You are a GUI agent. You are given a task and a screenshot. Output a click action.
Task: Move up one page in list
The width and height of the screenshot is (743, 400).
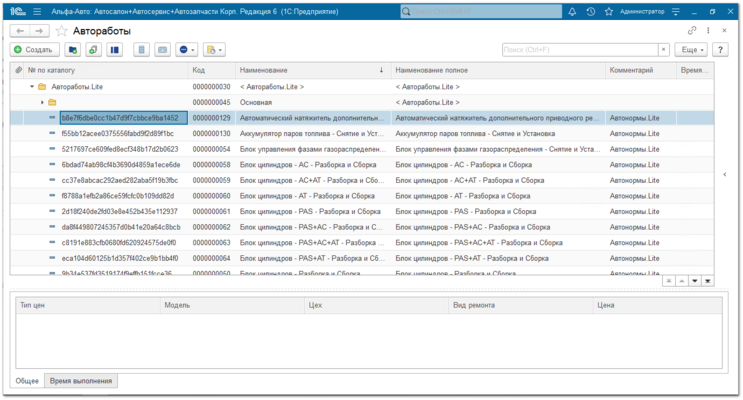click(x=681, y=281)
